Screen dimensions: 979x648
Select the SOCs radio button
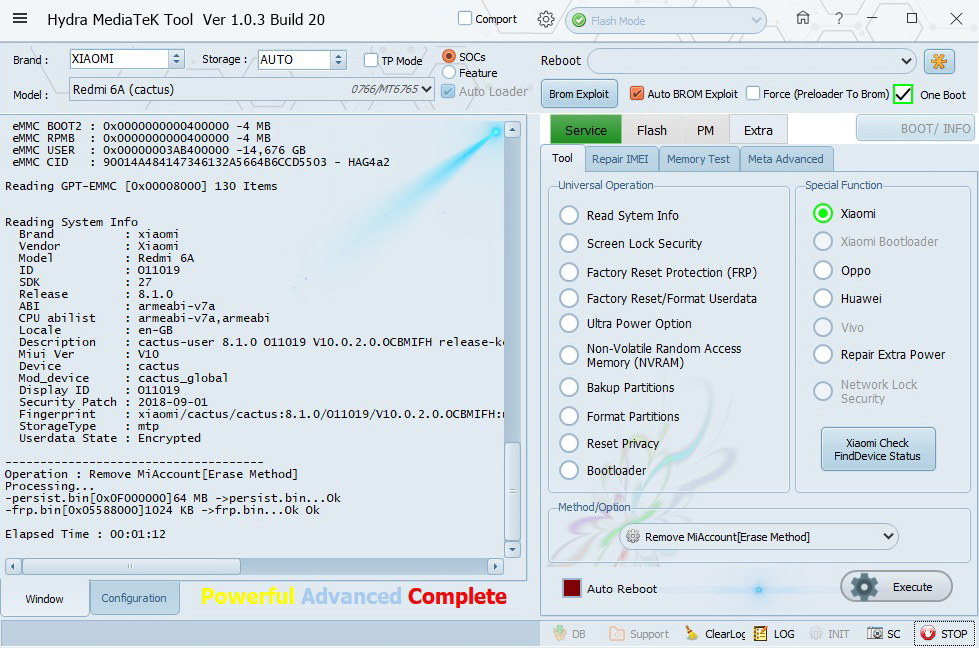point(448,56)
